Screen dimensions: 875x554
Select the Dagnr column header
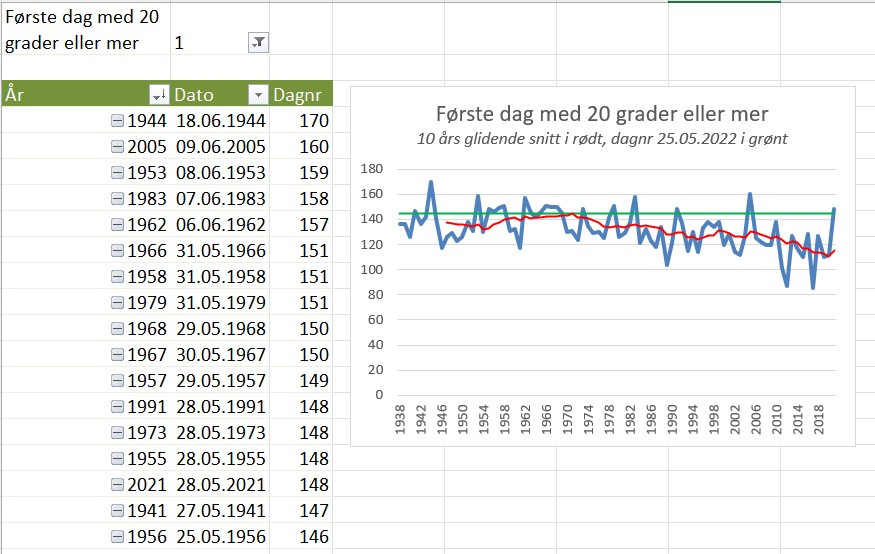pyautogui.click(x=301, y=95)
